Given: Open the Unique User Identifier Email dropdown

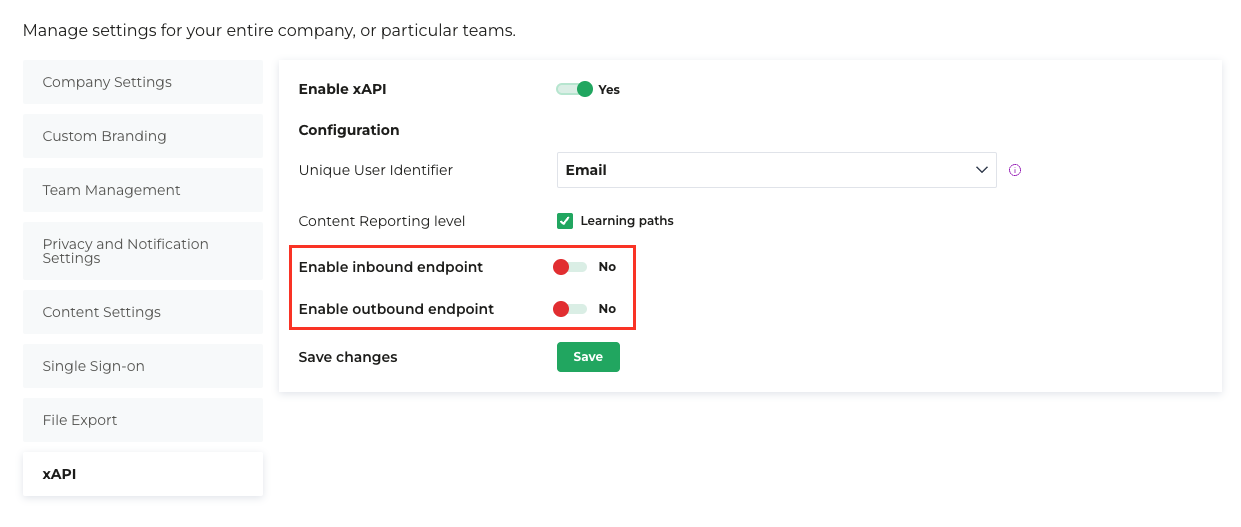Looking at the screenshot, I should click(x=776, y=170).
